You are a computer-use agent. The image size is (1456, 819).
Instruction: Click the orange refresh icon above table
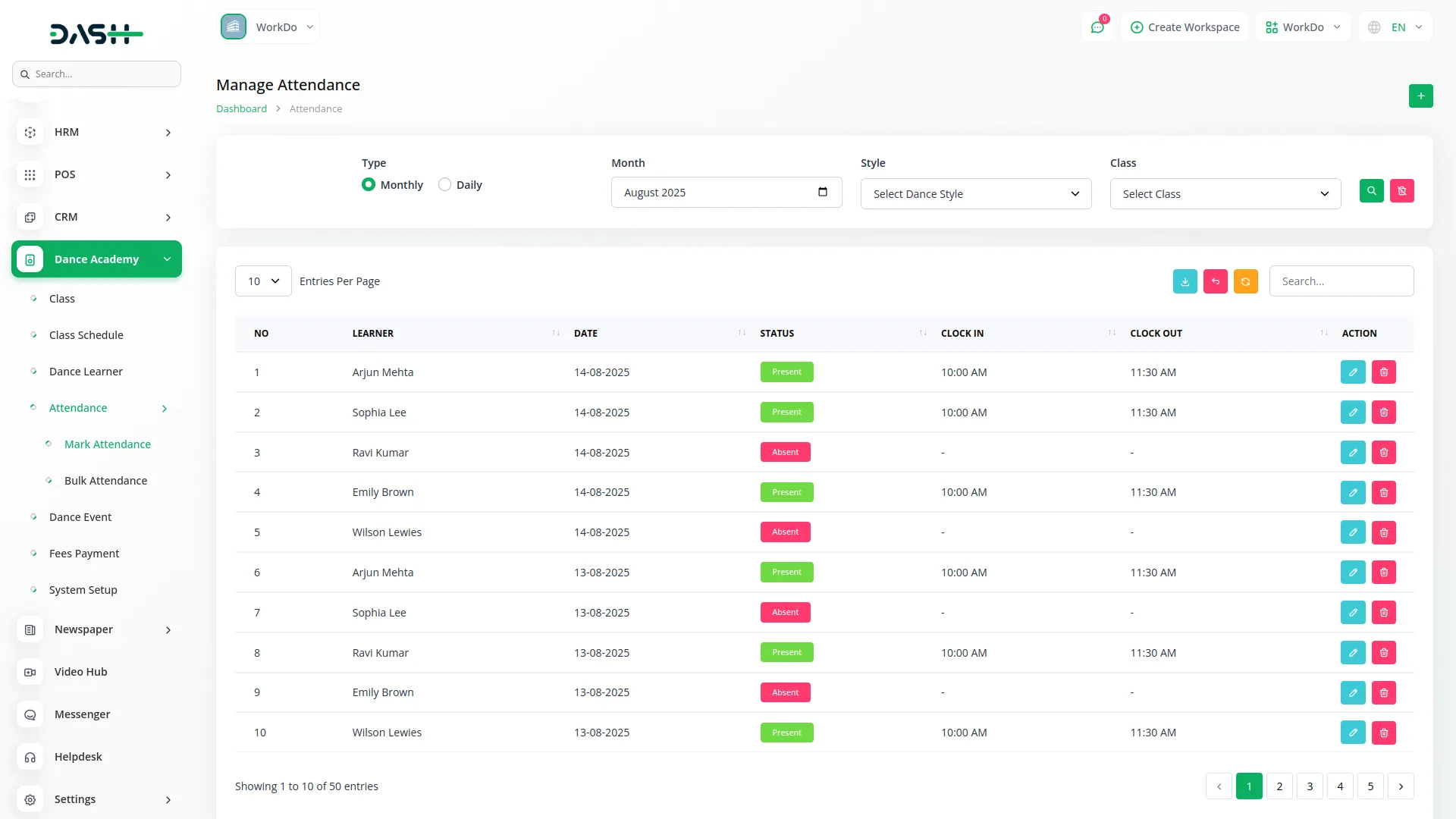(1245, 281)
